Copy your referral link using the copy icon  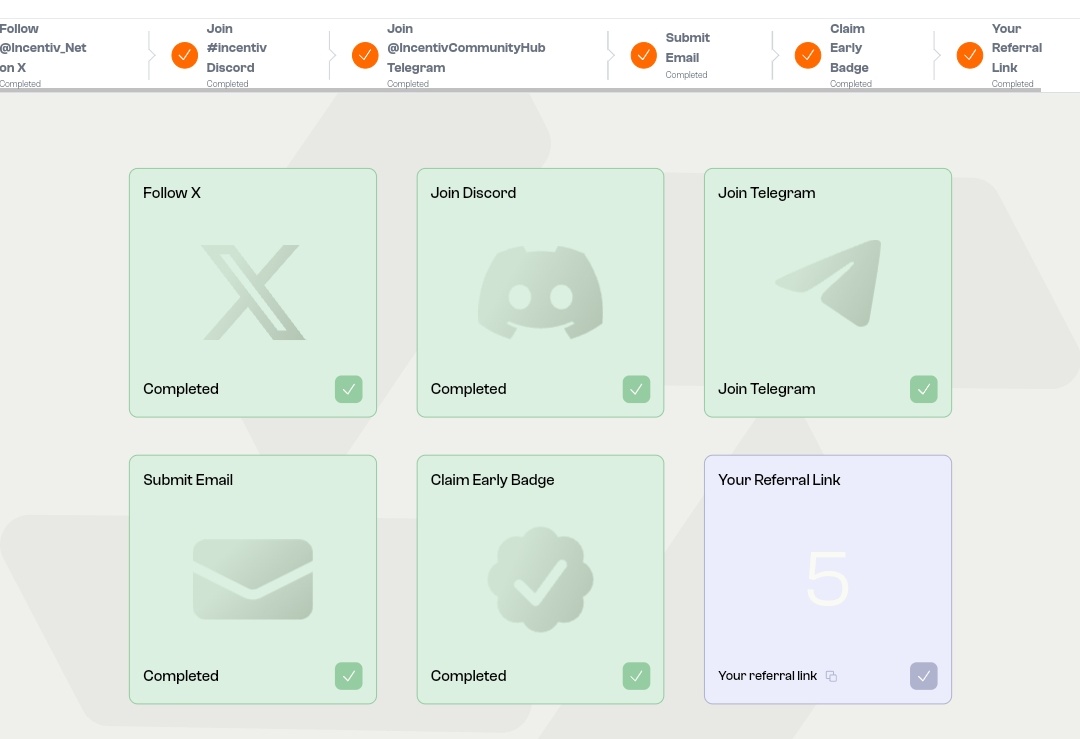(x=831, y=676)
